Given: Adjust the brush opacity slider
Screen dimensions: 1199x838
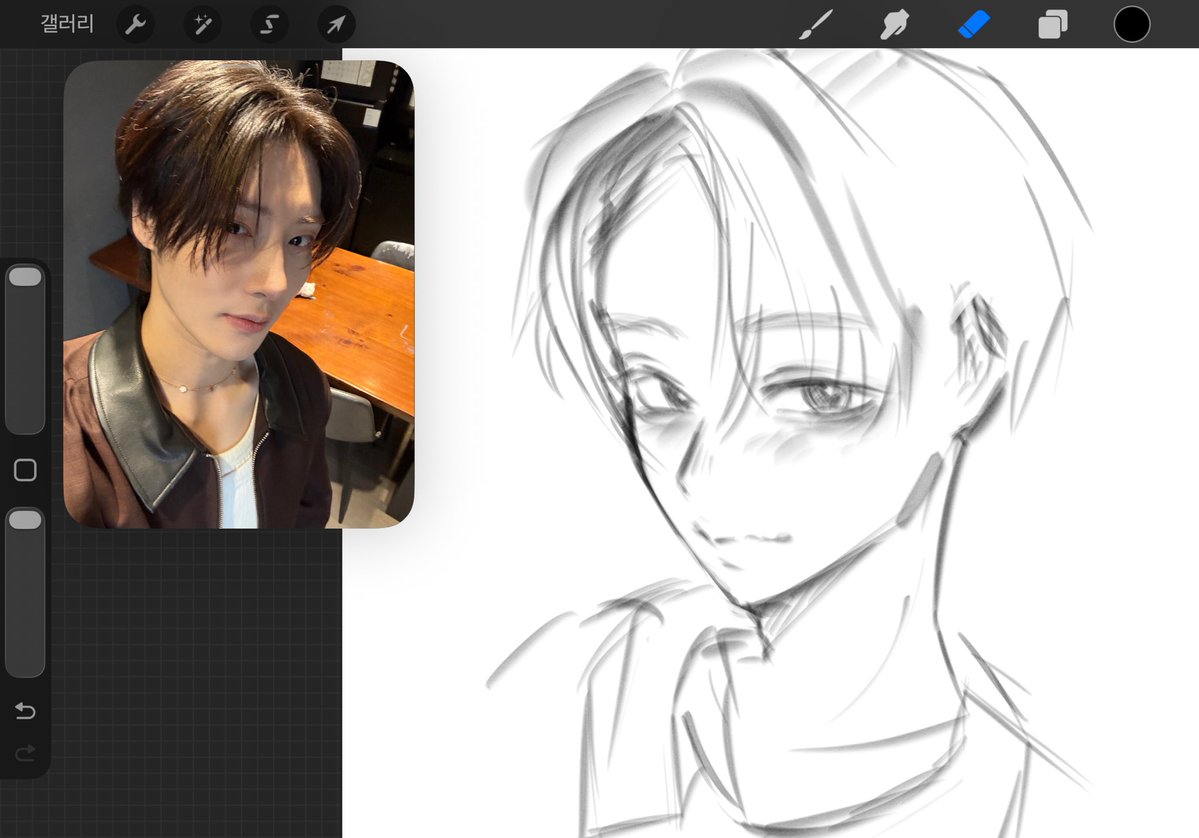Looking at the screenshot, I should point(25,592).
